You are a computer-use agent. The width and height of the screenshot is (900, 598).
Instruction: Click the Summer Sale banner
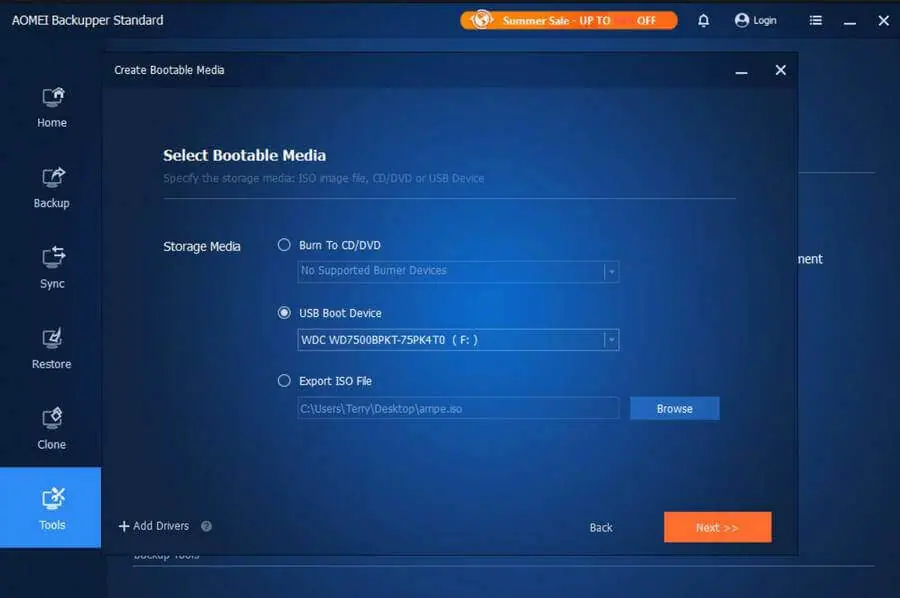pyautogui.click(x=568, y=21)
